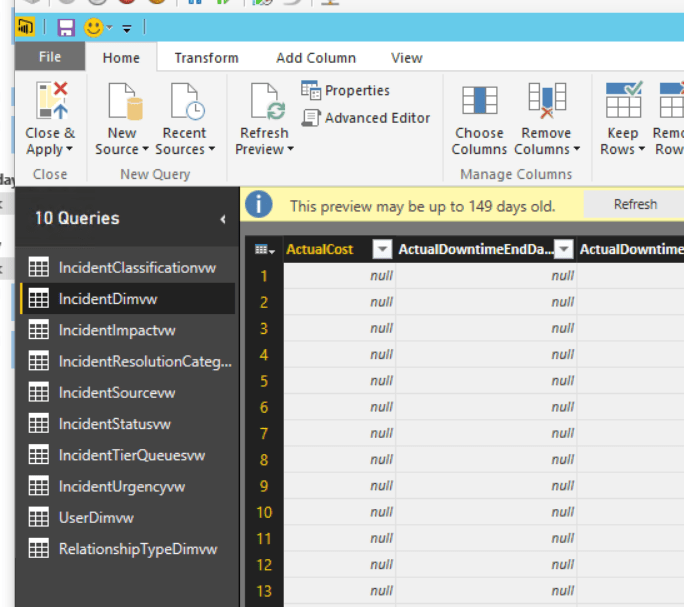Image resolution: width=684 pixels, height=607 pixels.
Task: Click the save icon in title bar
Action: tap(66, 28)
